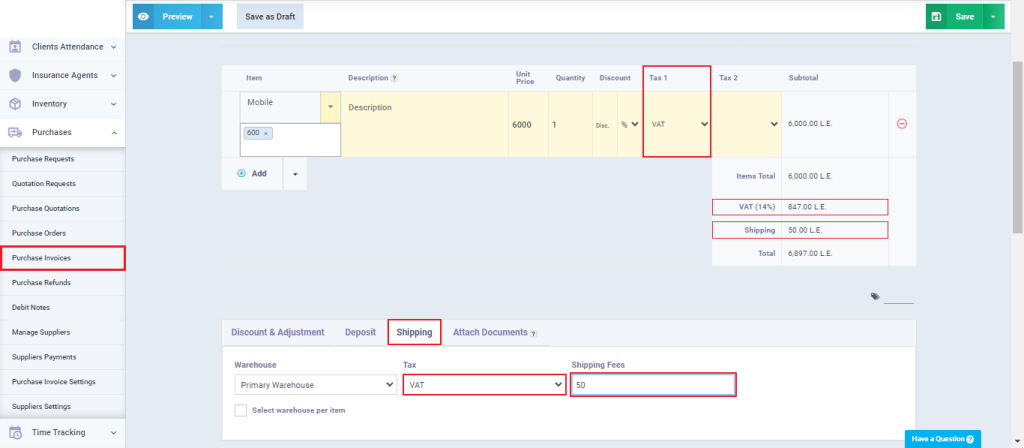
Task: Click the Add item plus button
Action: 252,174
